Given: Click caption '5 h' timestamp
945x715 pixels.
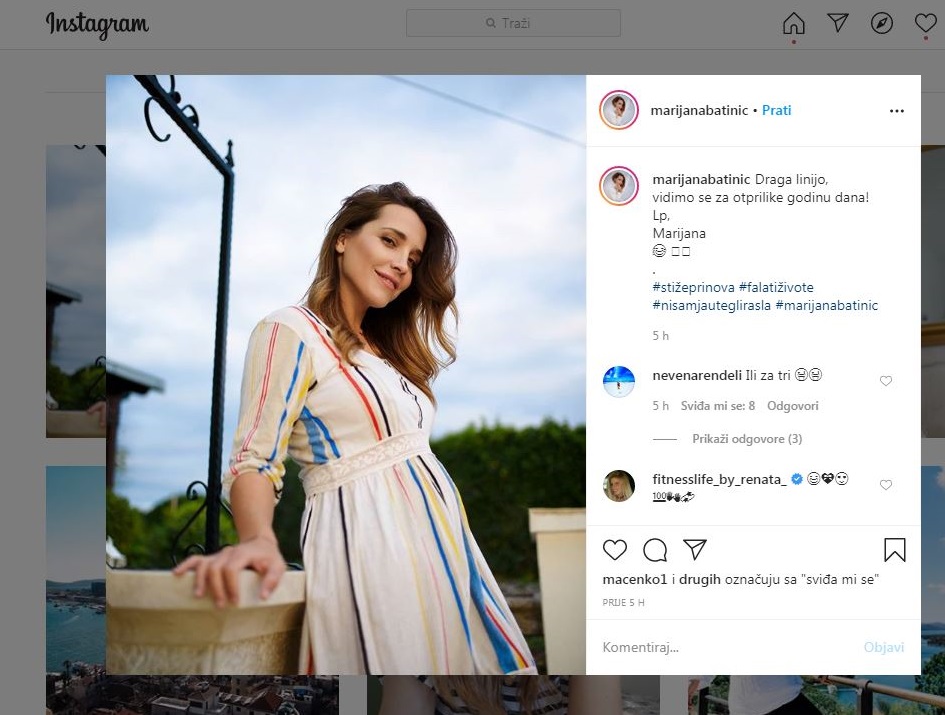Looking at the screenshot, I should [661, 336].
